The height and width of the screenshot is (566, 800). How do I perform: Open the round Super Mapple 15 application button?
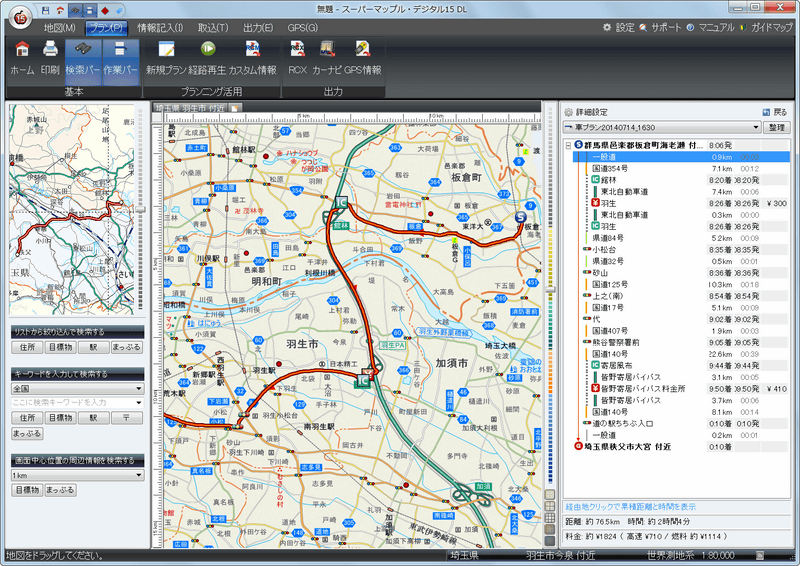[19, 19]
